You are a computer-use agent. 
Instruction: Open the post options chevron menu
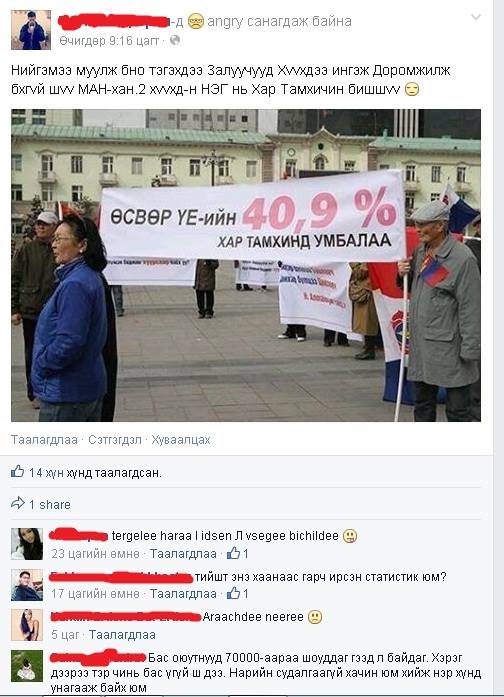476,17
